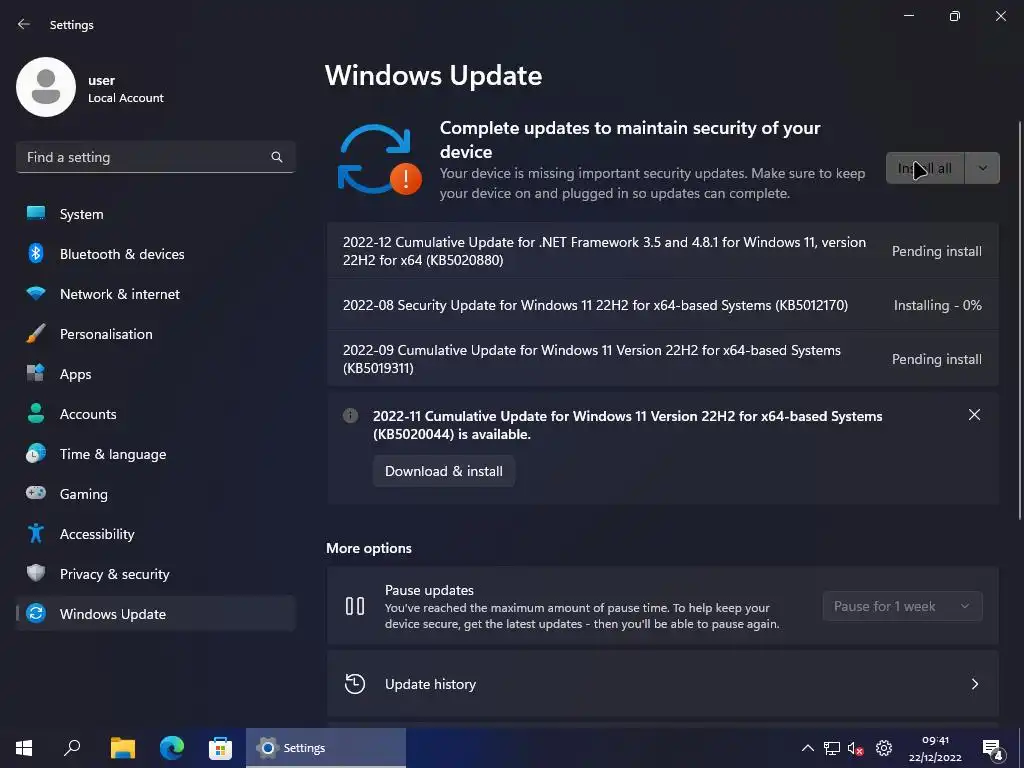Go back with the Settings back arrow
The width and height of the screenshot is (1024, 768).
[24, 24]
